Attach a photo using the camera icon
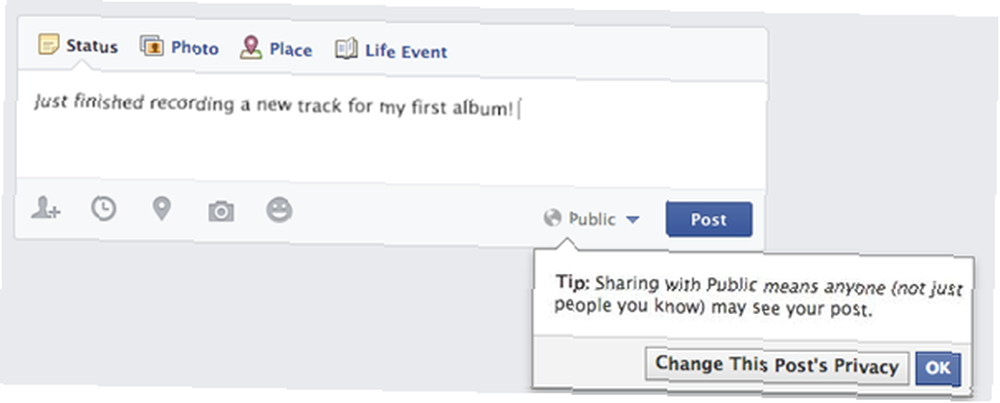 [x=221, y=211]
